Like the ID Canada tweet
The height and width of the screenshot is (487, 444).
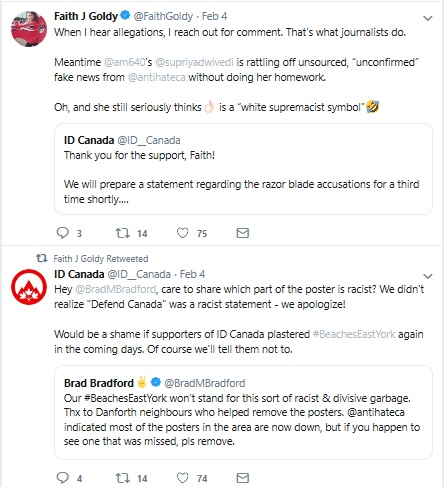pos(182,478)
